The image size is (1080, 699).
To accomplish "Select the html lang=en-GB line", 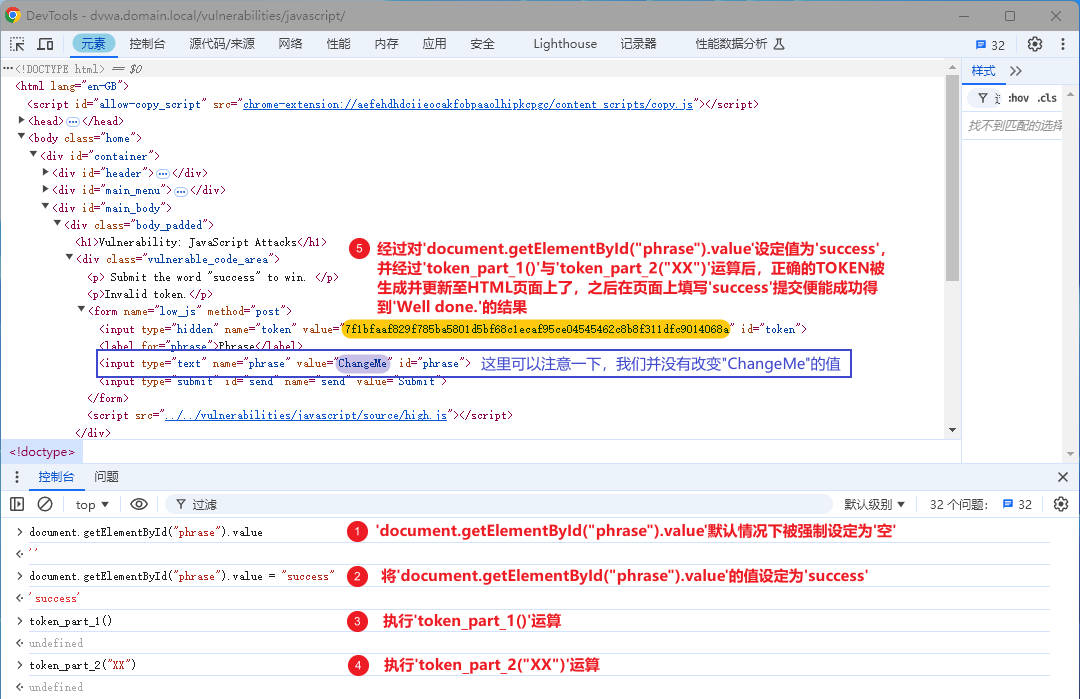I will click(72, 86).
